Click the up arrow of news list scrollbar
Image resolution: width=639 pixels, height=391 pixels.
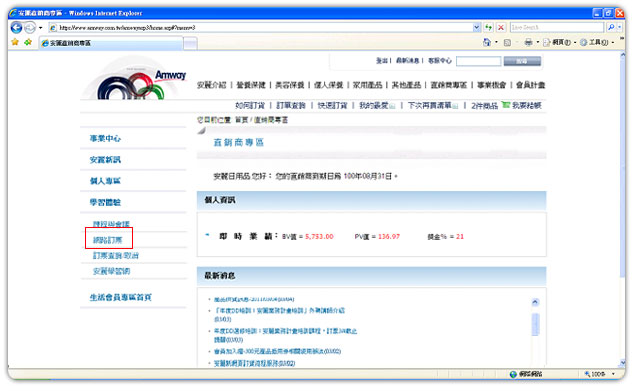[535, 302]
